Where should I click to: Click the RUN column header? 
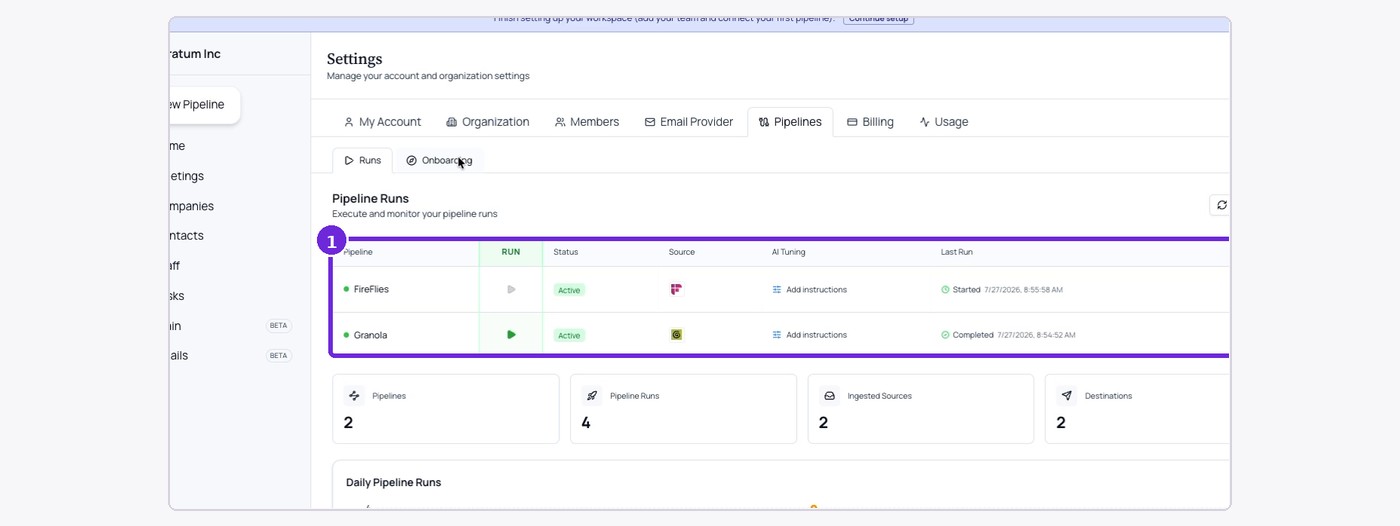(x=511, y=252)
